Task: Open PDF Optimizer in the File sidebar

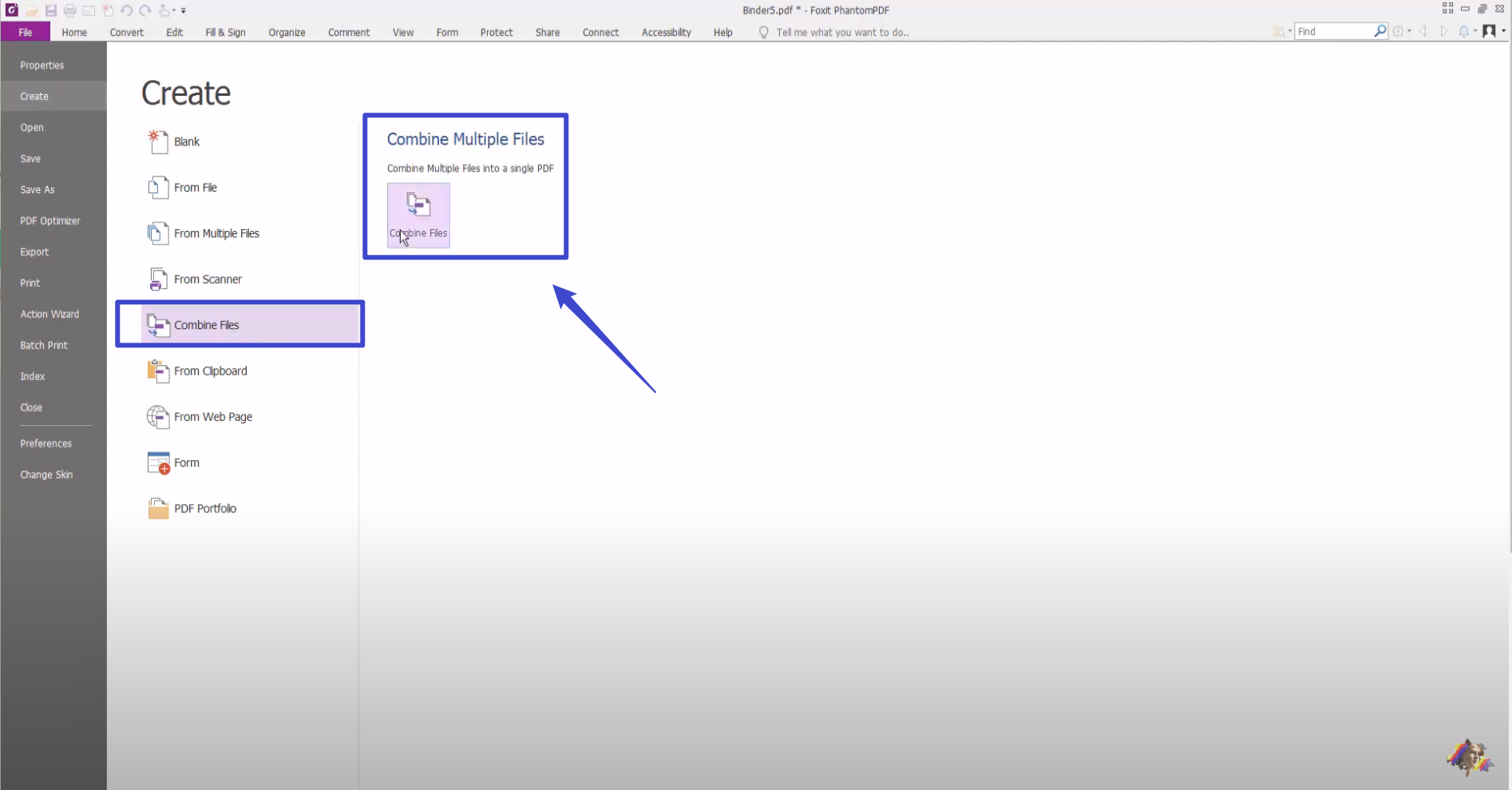Action: tap(50, 221)
